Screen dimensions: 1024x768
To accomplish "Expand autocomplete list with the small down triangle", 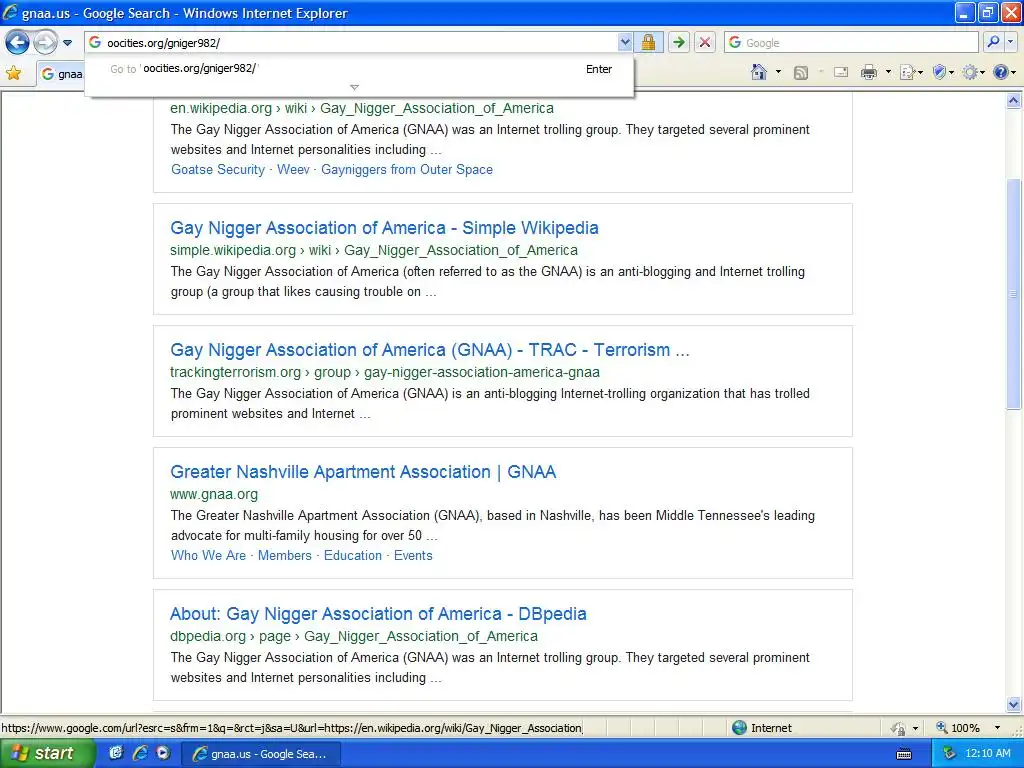I will point(355,88).
